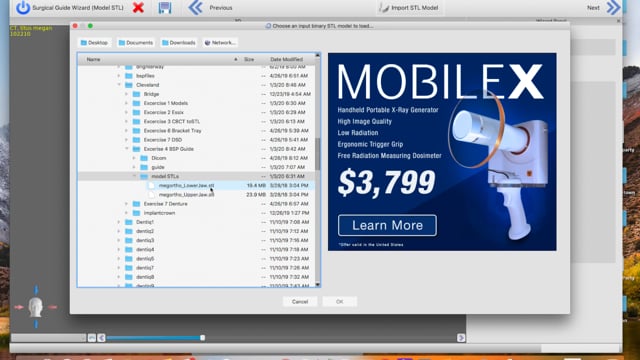Click megortho_UpperJaw.stl file icon
Screen dimensions: 640x360
pos(151,195)
